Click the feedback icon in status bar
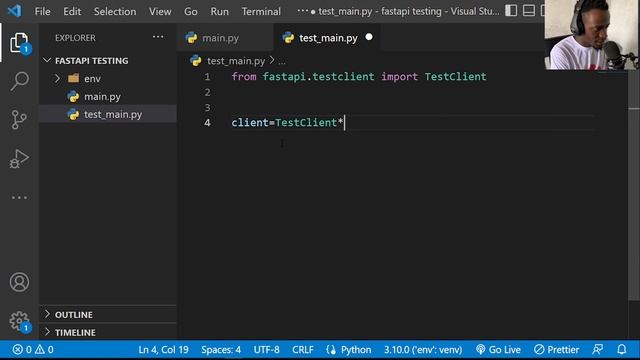640x360 pixels. pos(598,350)
